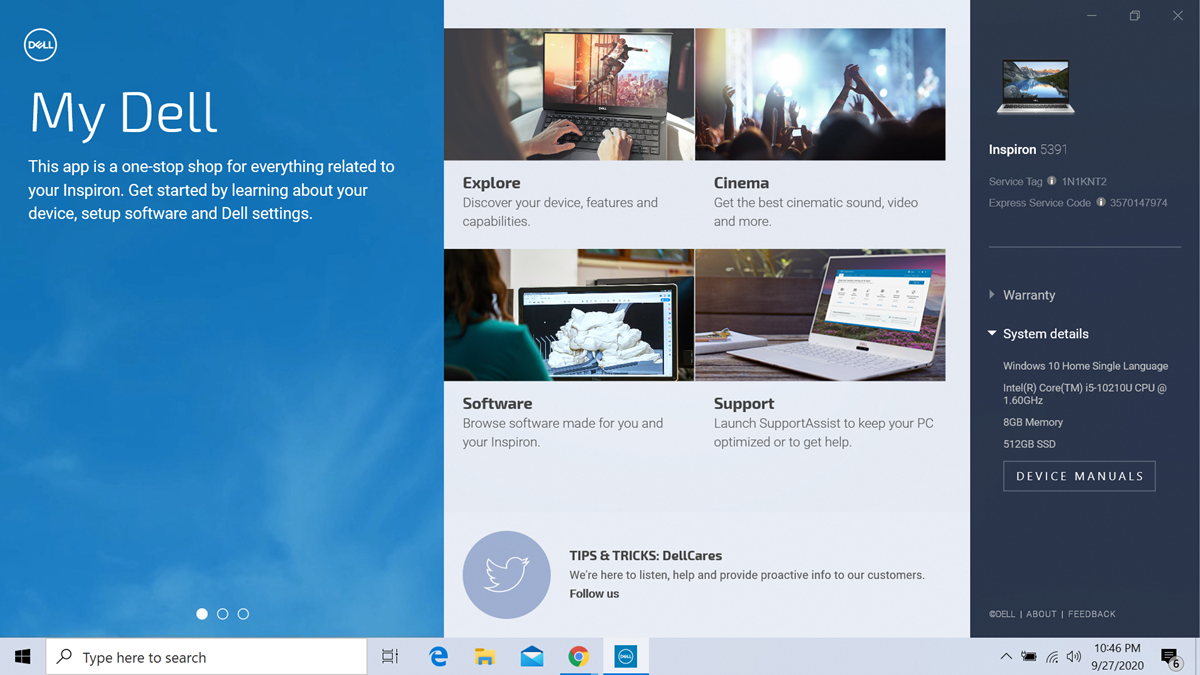Image resolution: width=1200 pixels, height=675 pixels.
Task: Open the Support tile laptop image
Action: click(x=820, y=315)
